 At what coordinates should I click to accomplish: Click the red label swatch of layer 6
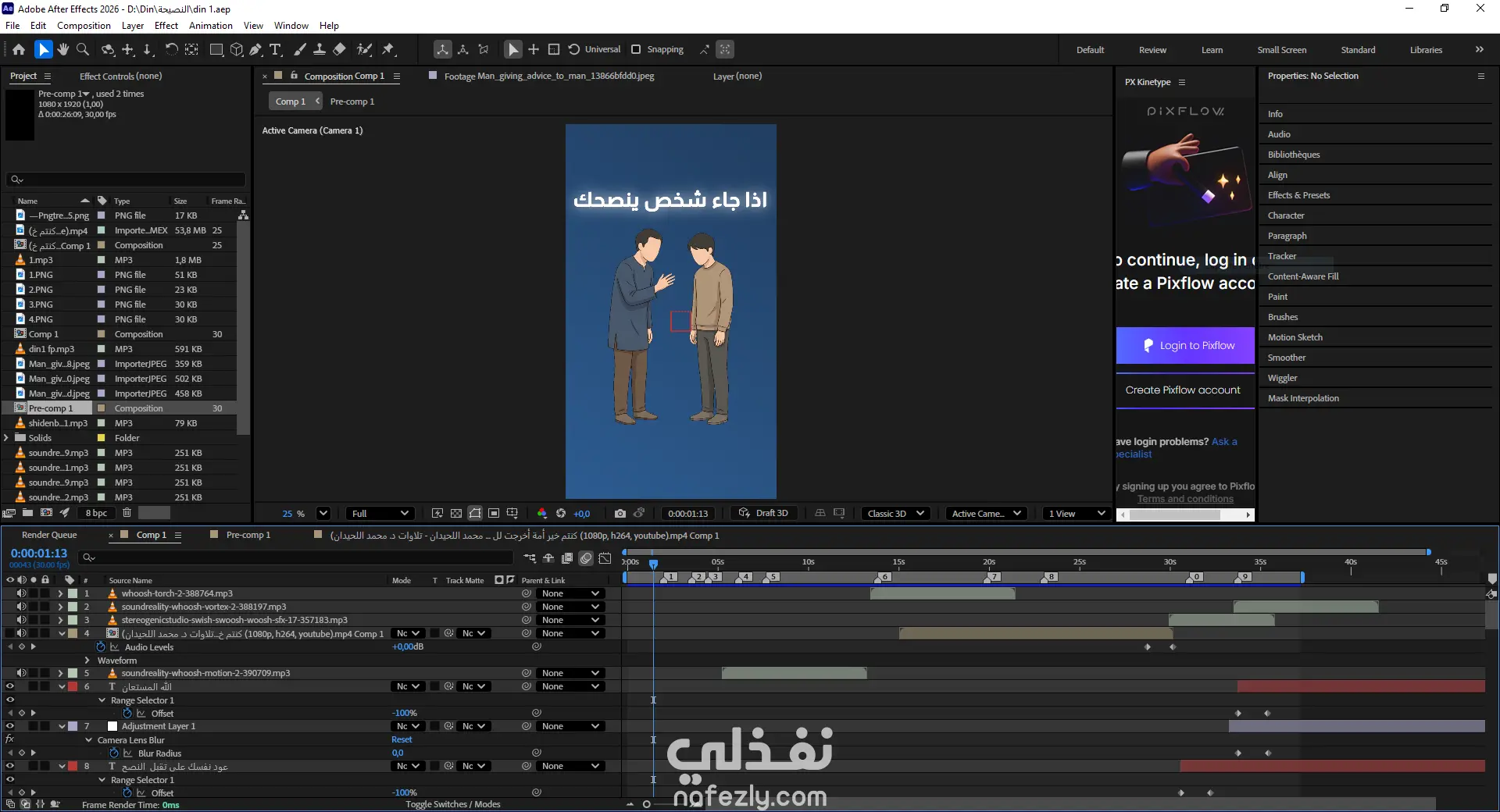tap(73, 686)
